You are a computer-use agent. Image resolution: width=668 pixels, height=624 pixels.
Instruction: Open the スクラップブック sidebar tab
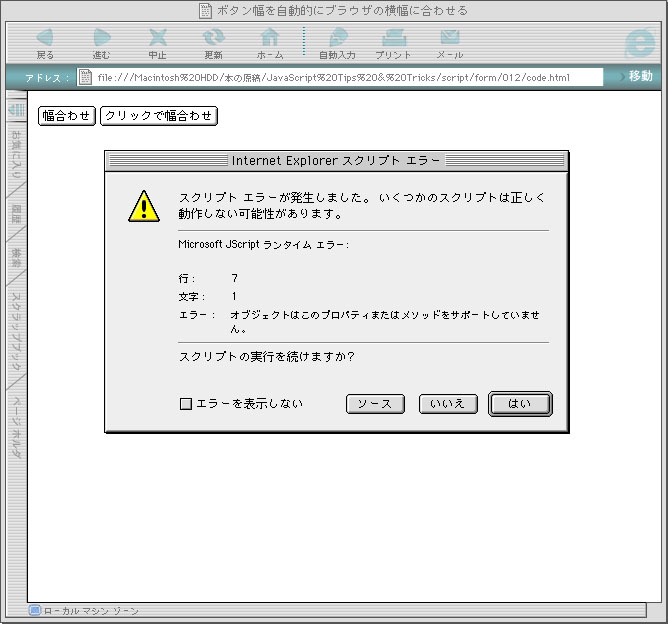point(16,331)
